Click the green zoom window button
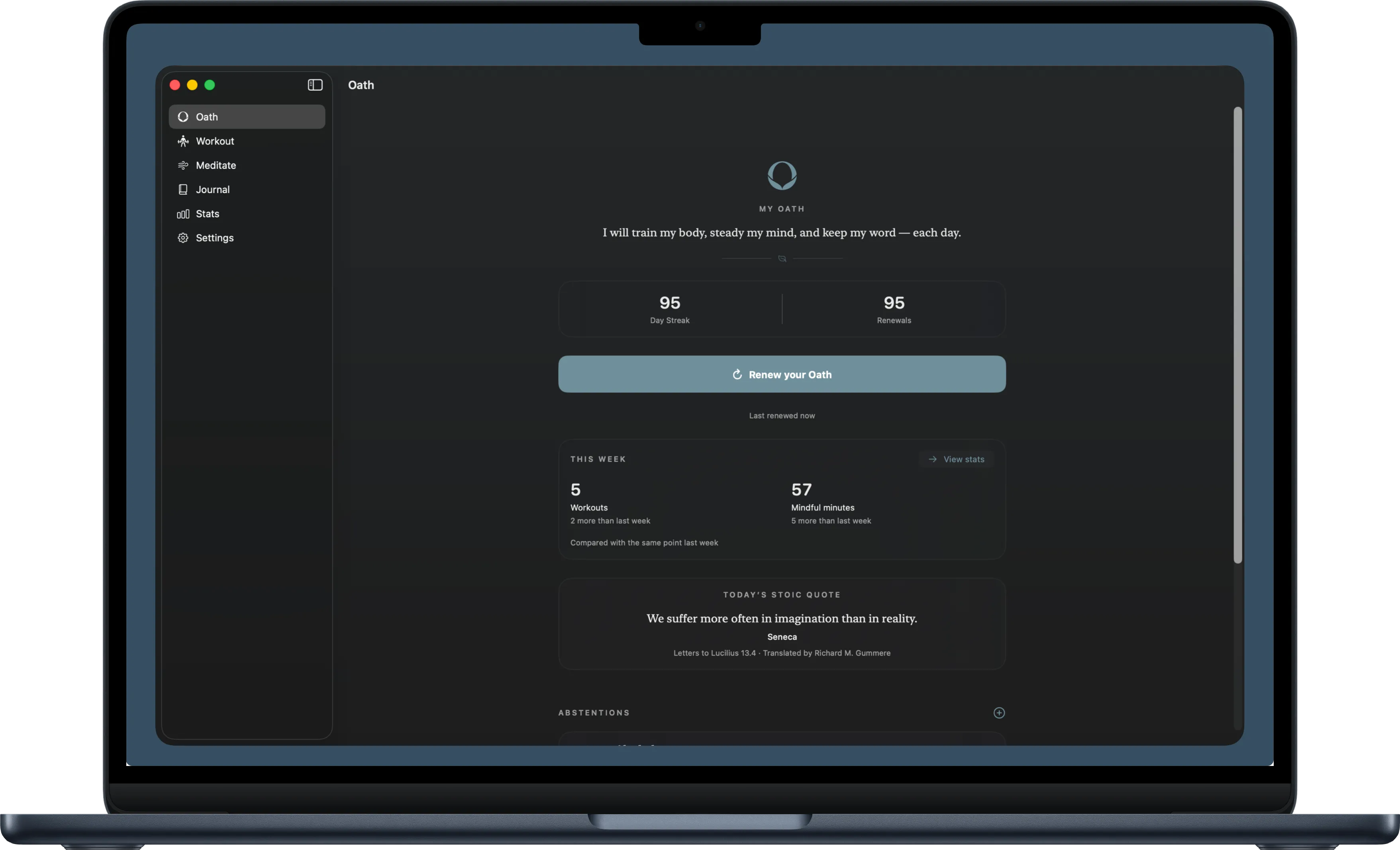The width and height of the screenshot is (1400, 850). (210, 85)
